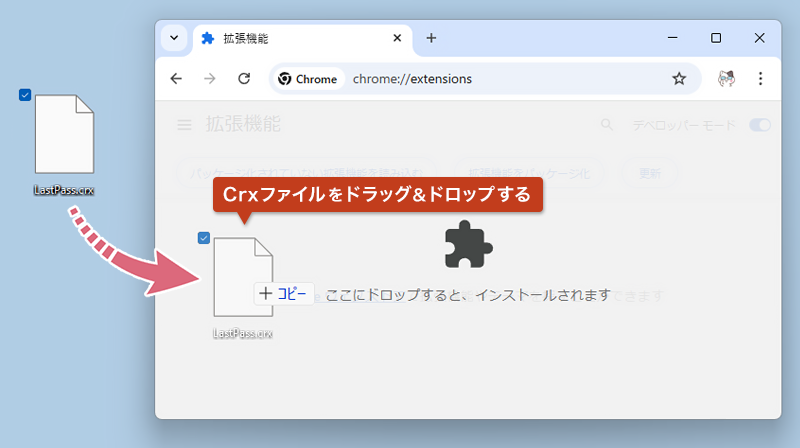Click パッケージ化されていない拡張機能を読み込む button

click(307, 173)
